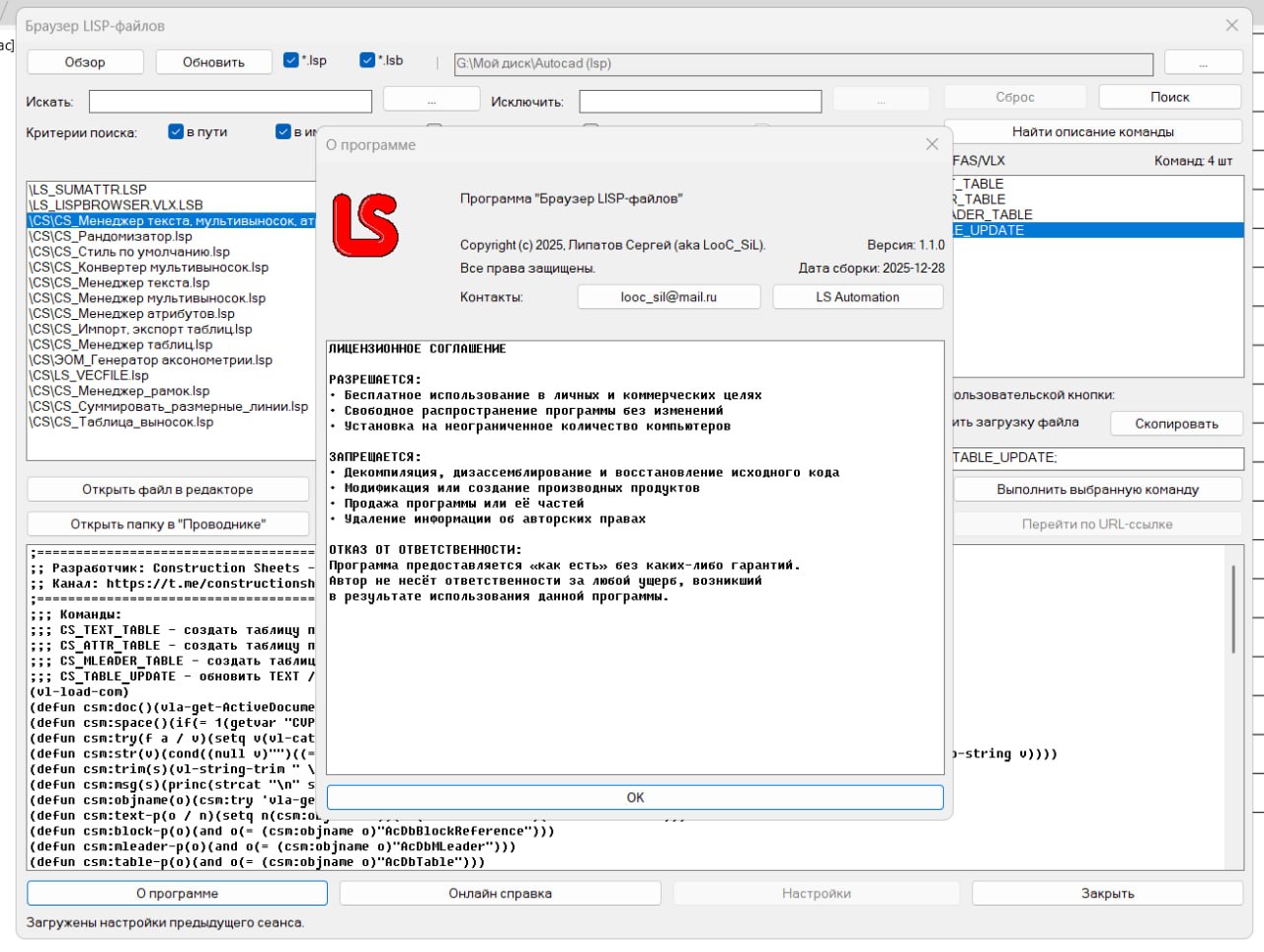Click the red LS logo icon
The width and height of the screenshot is (1264, 952).
click(x=365, y=225)
